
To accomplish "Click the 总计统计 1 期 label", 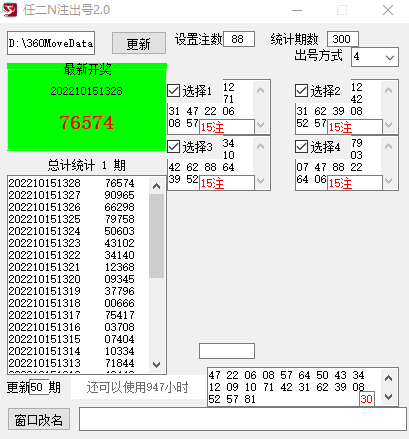I will [87, 165].
